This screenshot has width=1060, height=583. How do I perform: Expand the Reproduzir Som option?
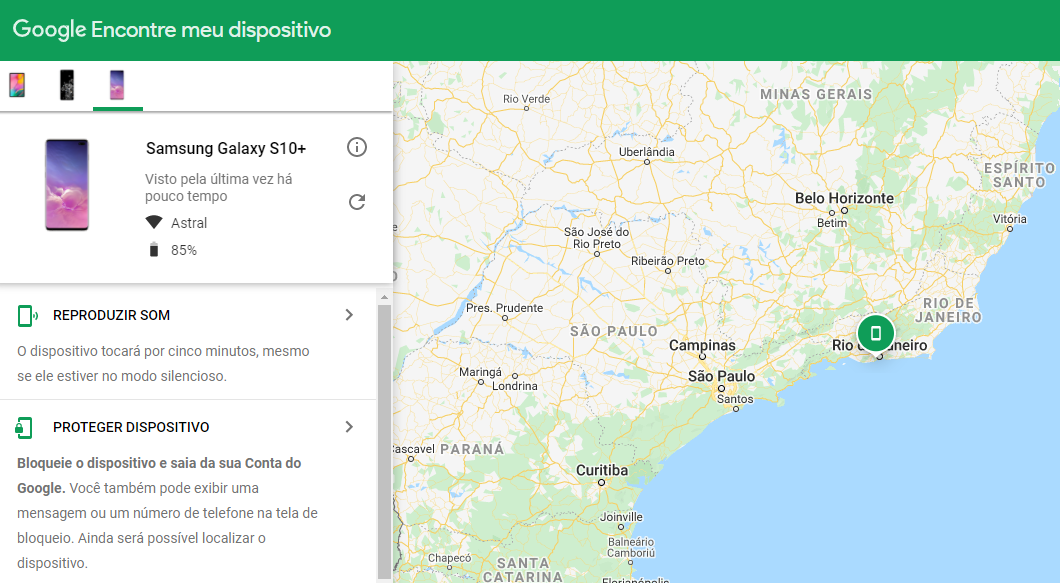(x=348, y=314)
